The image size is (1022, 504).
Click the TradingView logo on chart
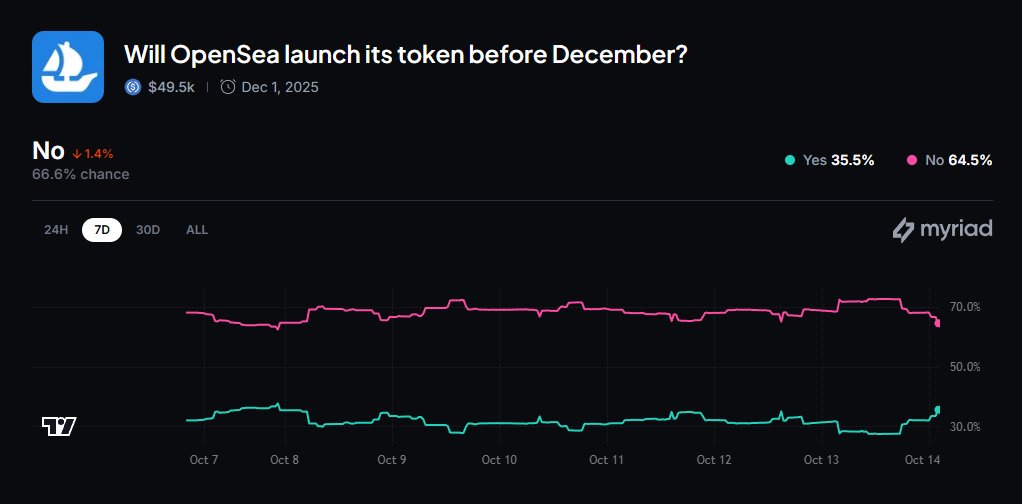click(x=59, y=427)
